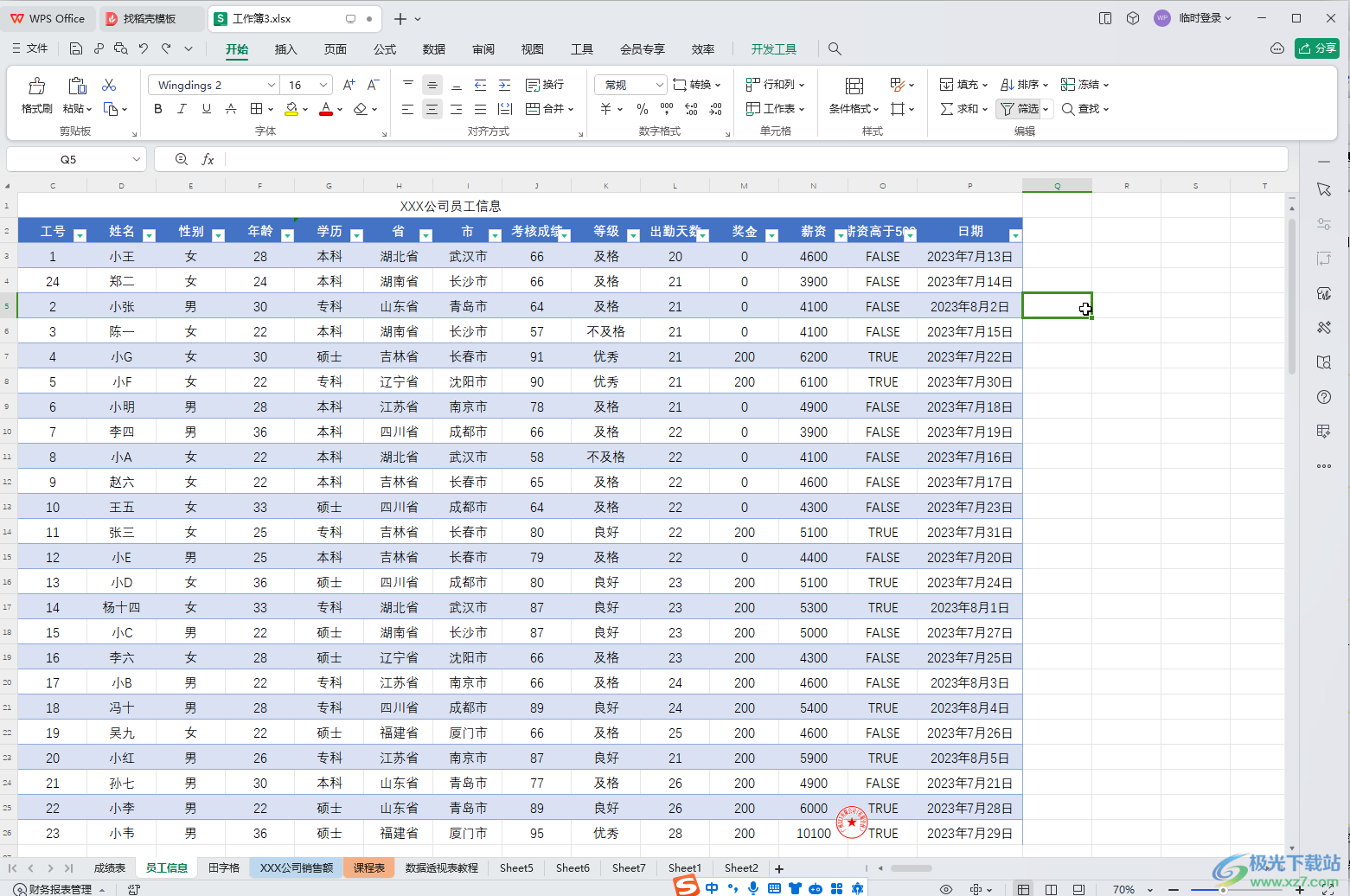
Task: Click the 冻结 freeze button
Action: tap(1084, 85)
